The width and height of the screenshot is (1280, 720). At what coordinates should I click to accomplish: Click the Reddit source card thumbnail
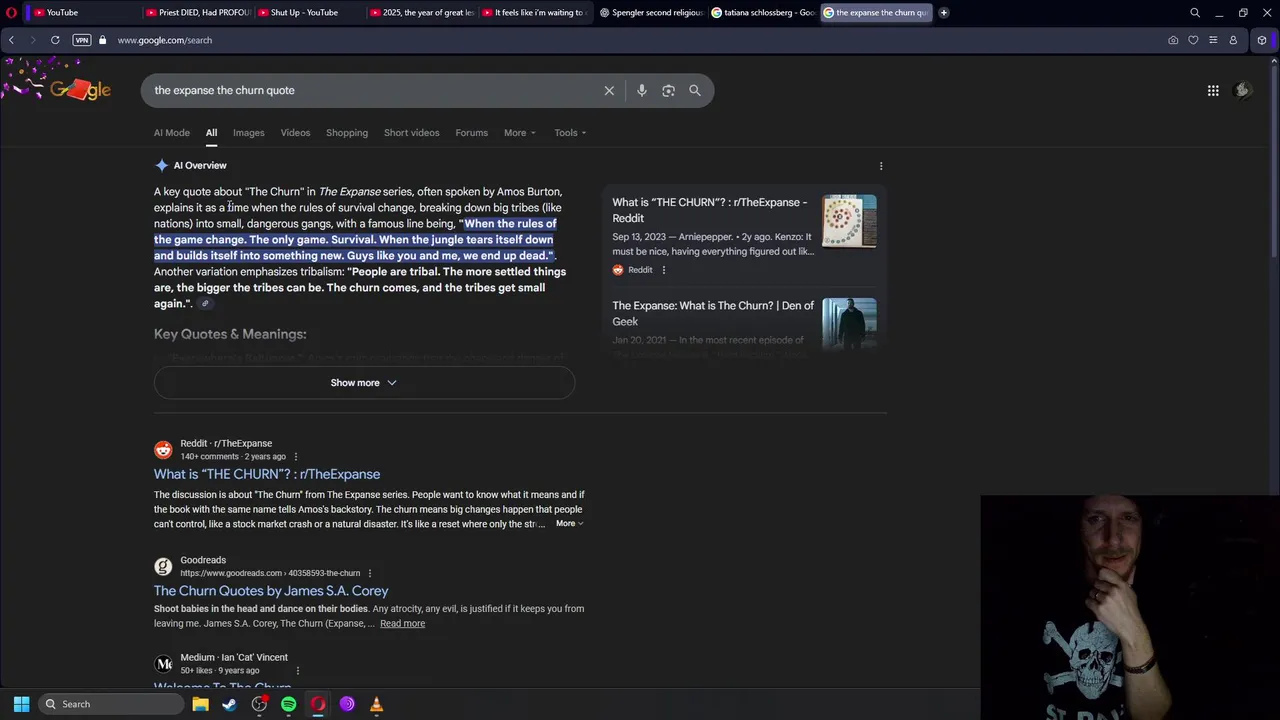(x=849, y=221)
